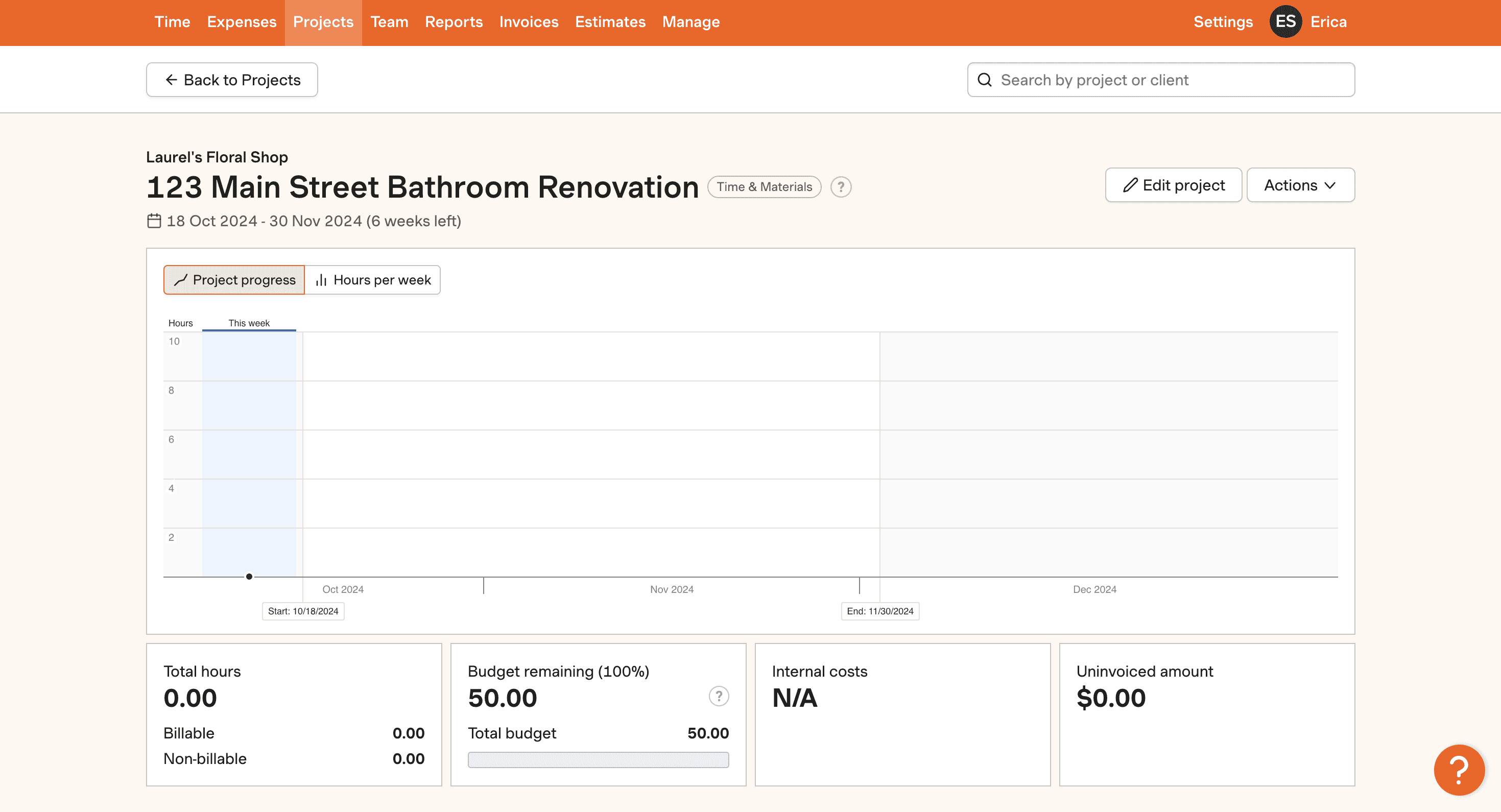Open Erica's account menu
Image resolution: width=1501 pixels, height=812 pixels.
[x=1328, y=21]
